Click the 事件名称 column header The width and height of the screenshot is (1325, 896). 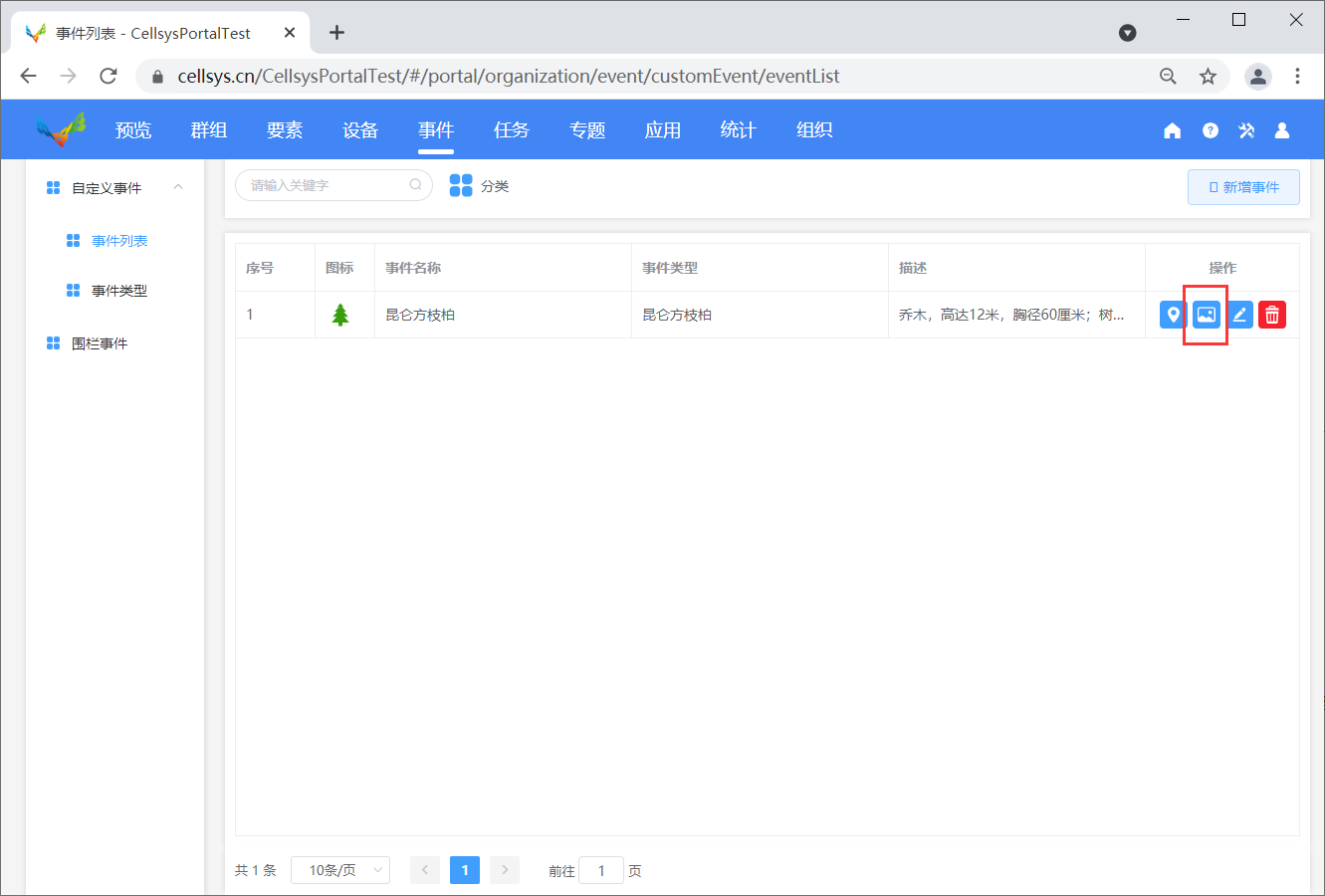click(413, 268)
